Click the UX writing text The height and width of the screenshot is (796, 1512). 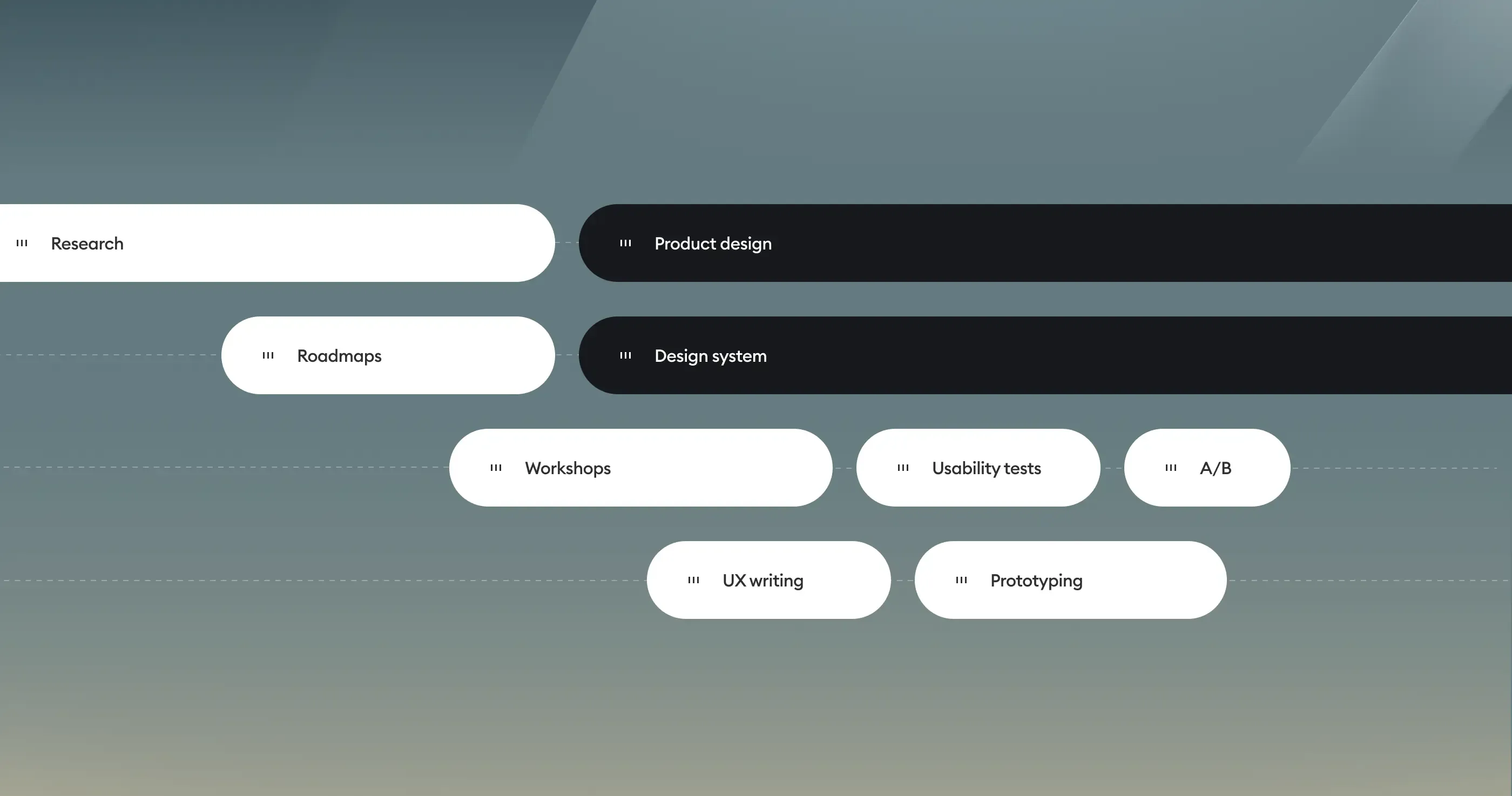coord(762,581)
